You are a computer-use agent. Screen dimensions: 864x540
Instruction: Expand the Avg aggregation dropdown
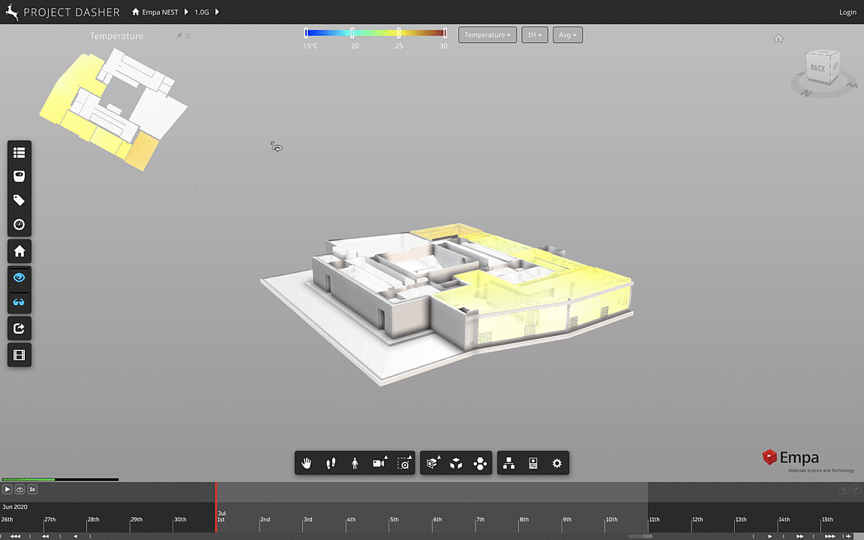click(567, 35)
